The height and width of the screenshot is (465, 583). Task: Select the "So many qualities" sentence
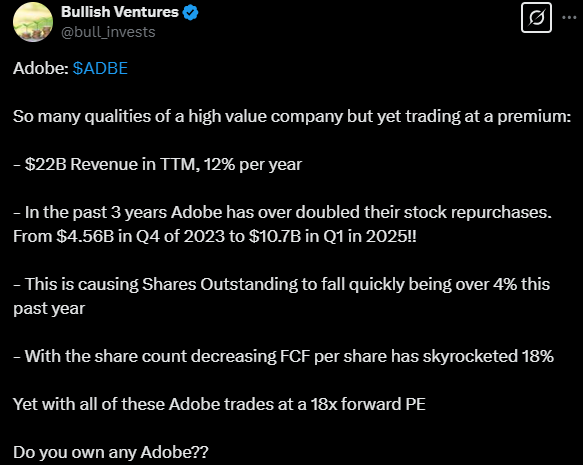292,117
